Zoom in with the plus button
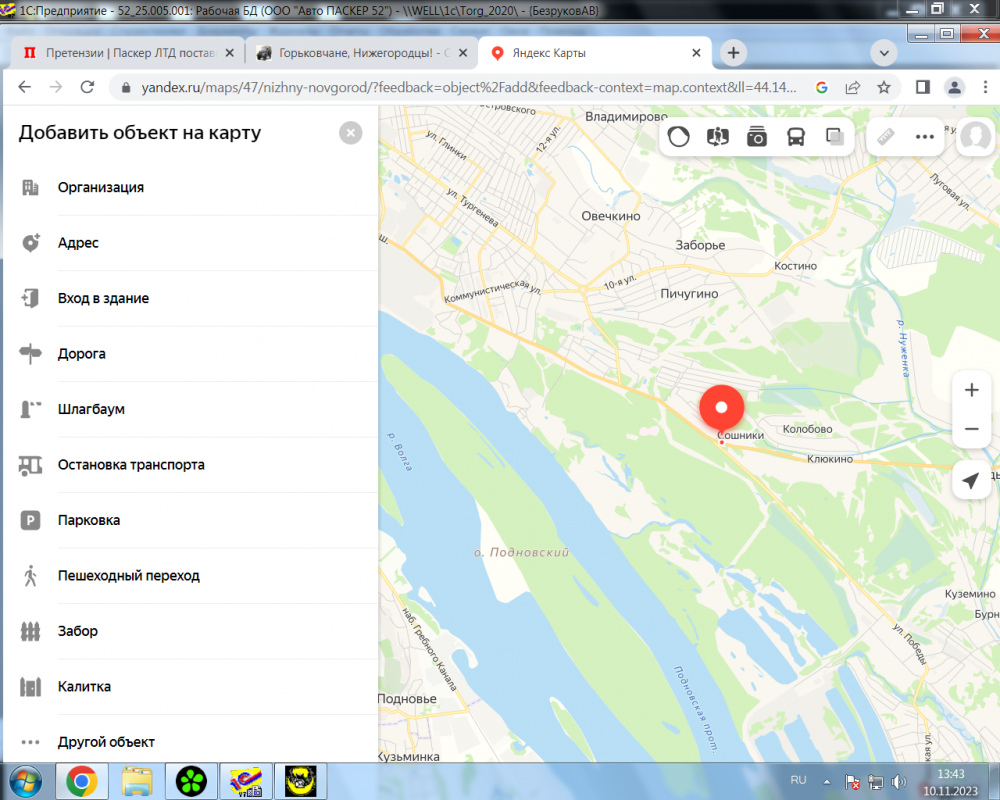The image size is (1000, 800). [971, 391]
